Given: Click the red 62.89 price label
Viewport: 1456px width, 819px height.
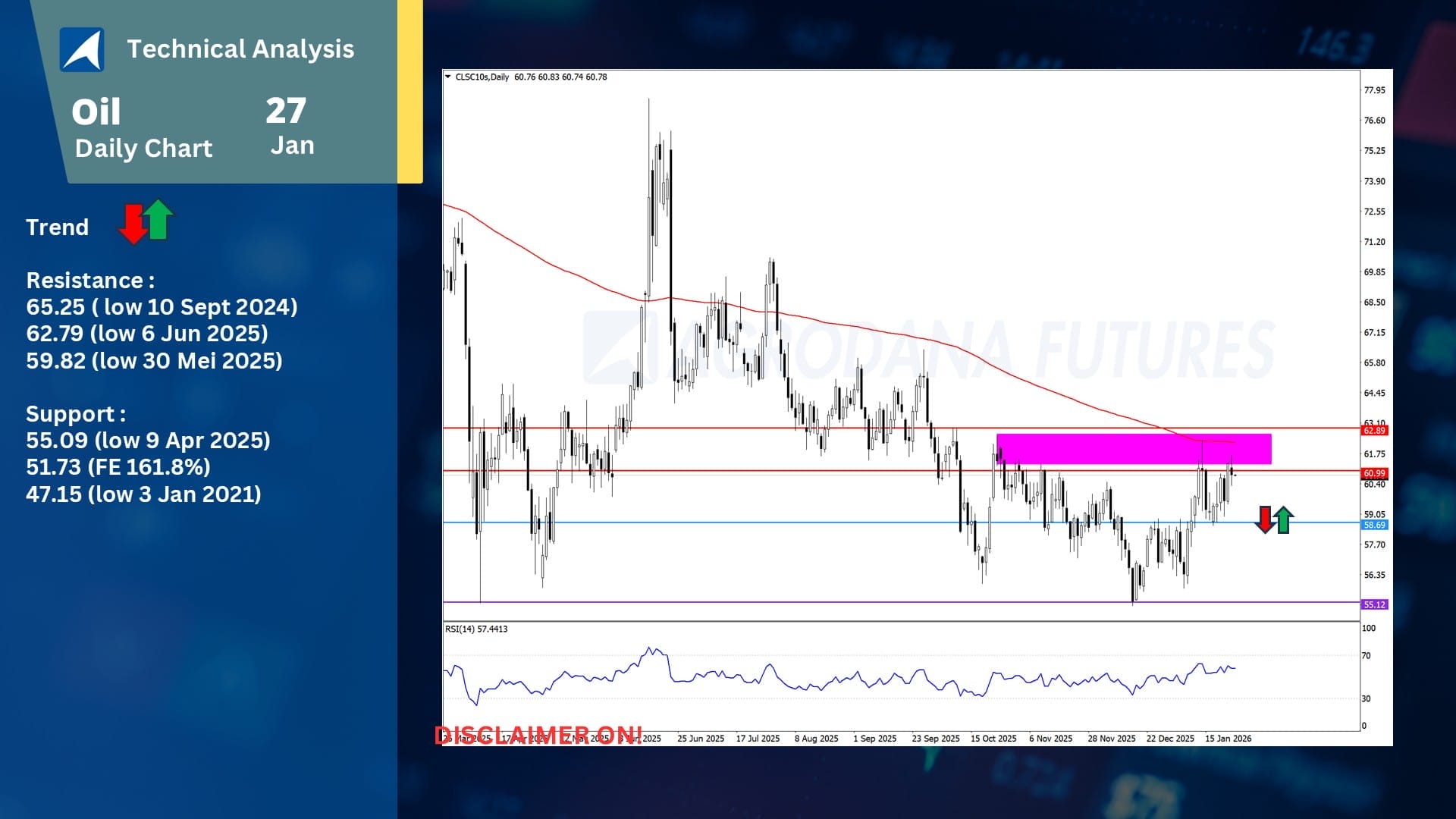Looking at the screenshot, I should point(1373,431).
